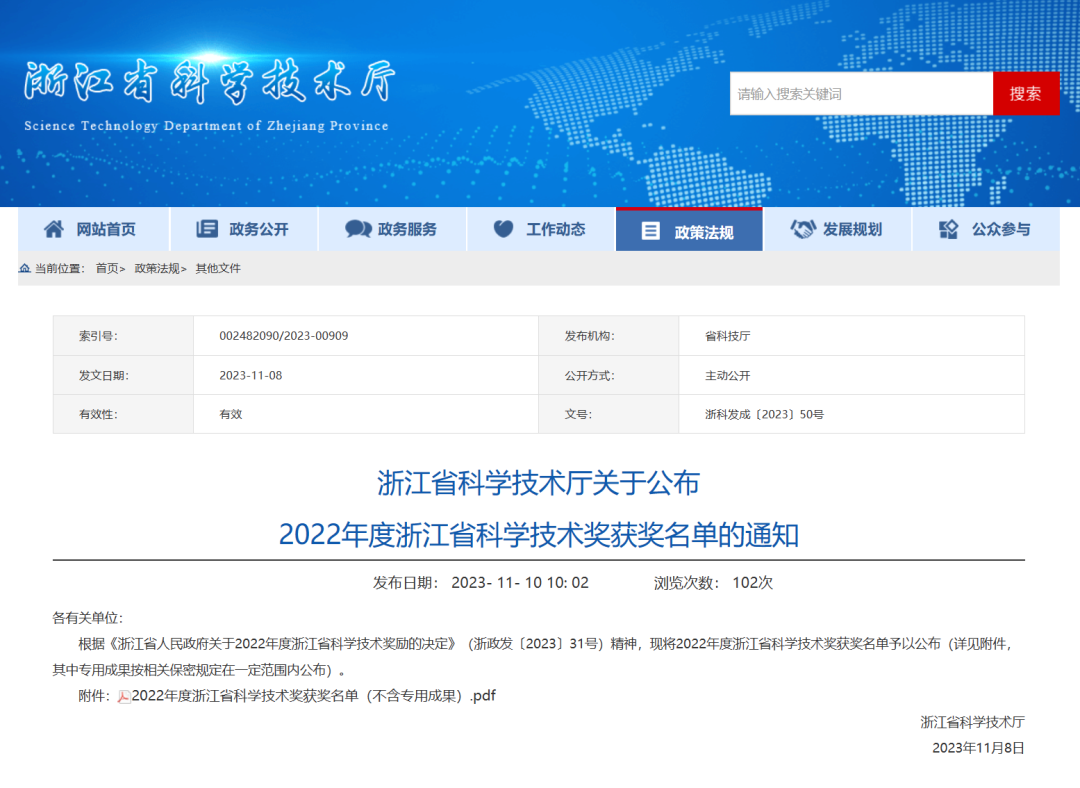Screen dimensions: 1080x788
Task: Switch to the 发展规划 tab
Action: [x=852, y=229]
